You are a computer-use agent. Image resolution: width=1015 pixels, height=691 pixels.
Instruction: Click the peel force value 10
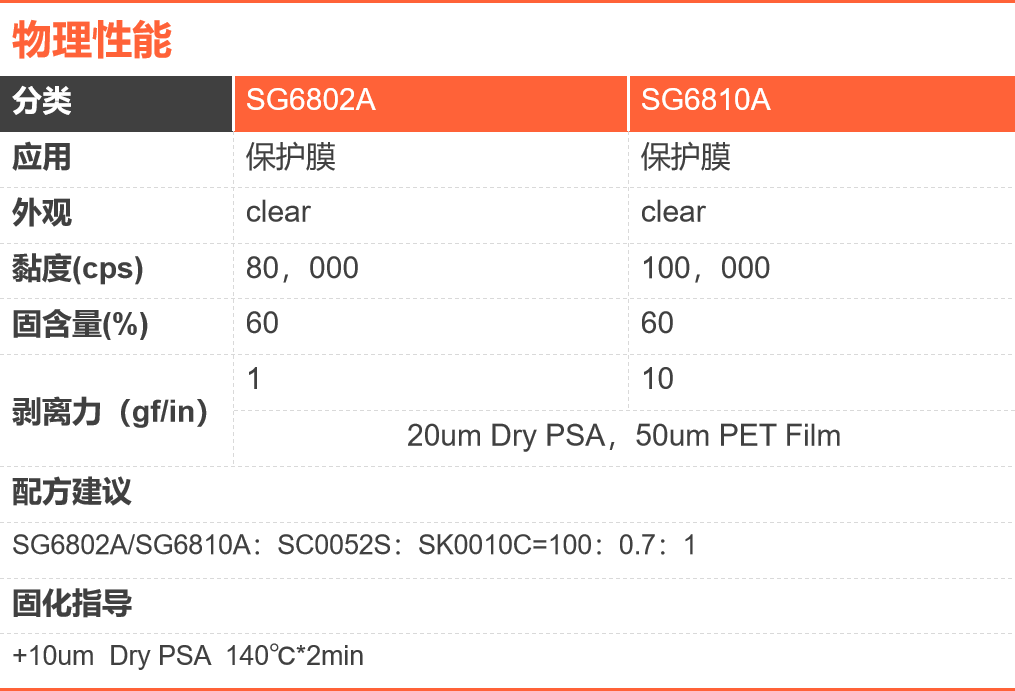(657, 379)
